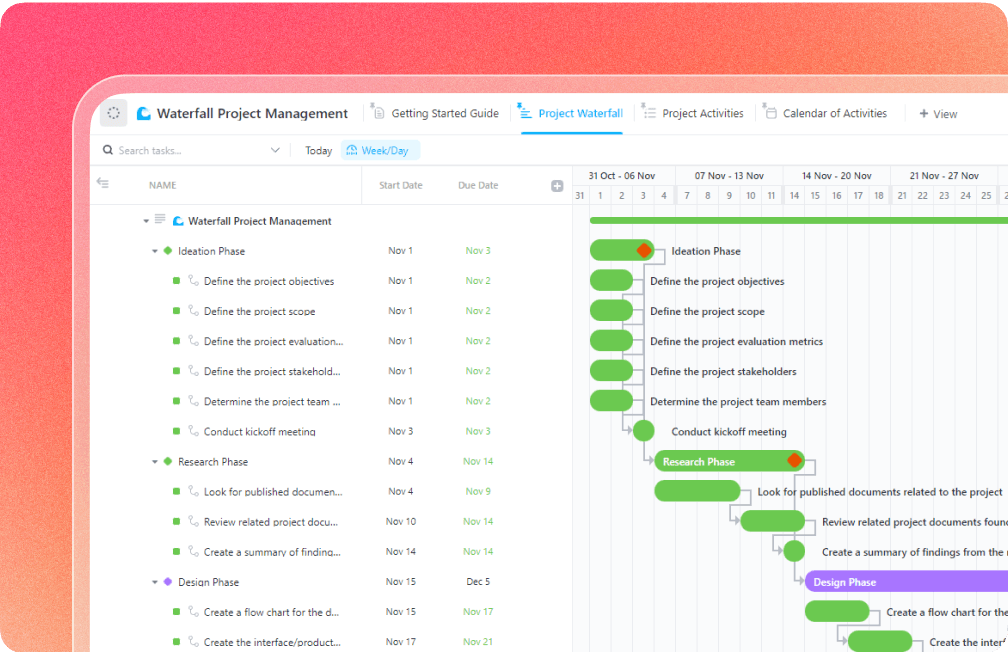
Task: Click the Nov 4 start date of Research Phase
Action: click(400, 461)
